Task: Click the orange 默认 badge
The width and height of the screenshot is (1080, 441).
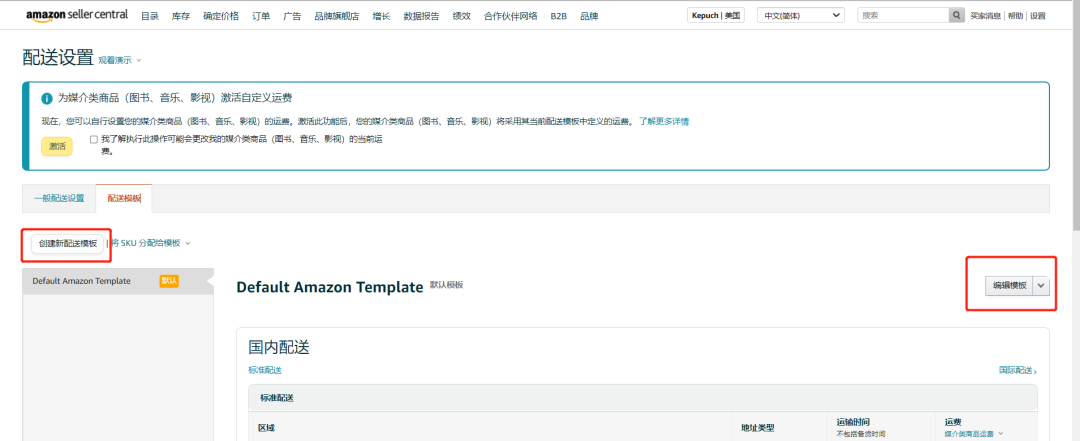Action: click(x=169, y=280)
